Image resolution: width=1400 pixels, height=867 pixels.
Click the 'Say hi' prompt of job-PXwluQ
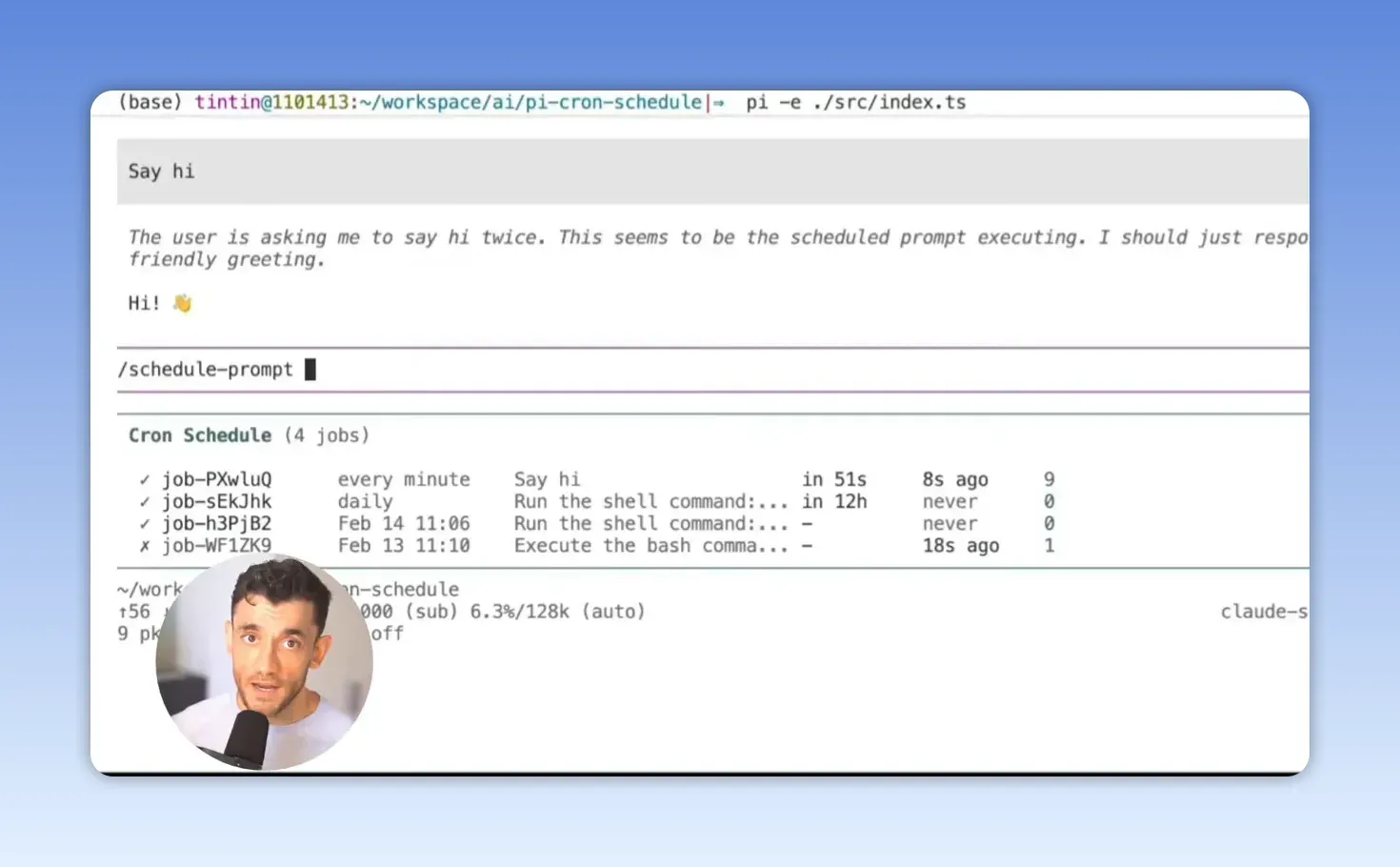pos(547,479)
